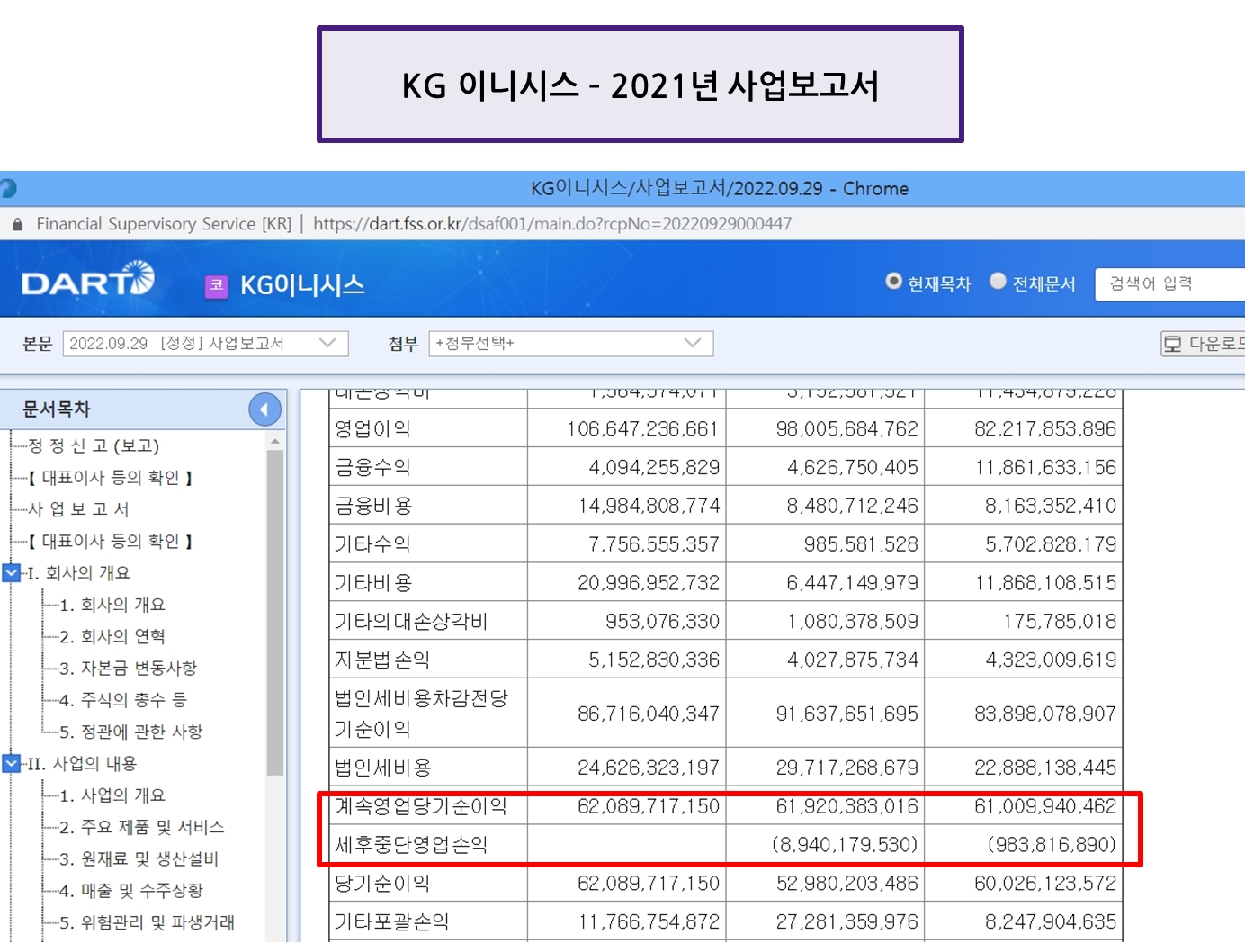Click the value 24,626,323,197

(x=649, y=768)
